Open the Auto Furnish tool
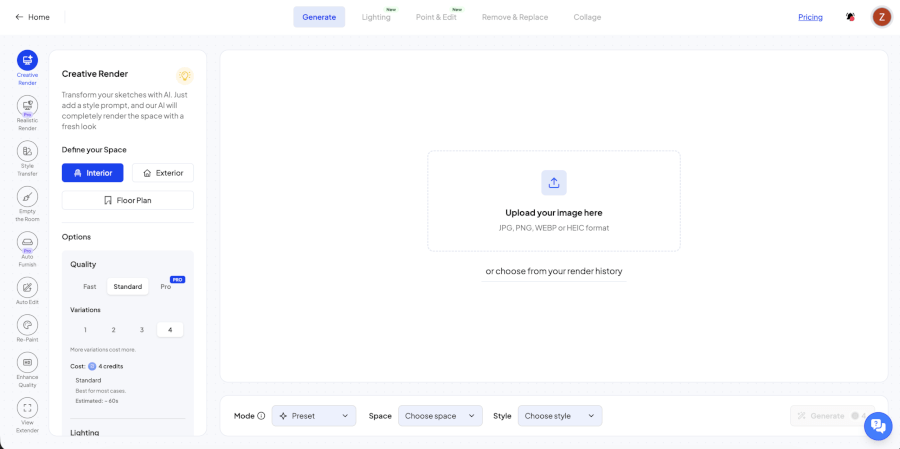The height and width of the screenshot is (449, 900). coord(27,242)
